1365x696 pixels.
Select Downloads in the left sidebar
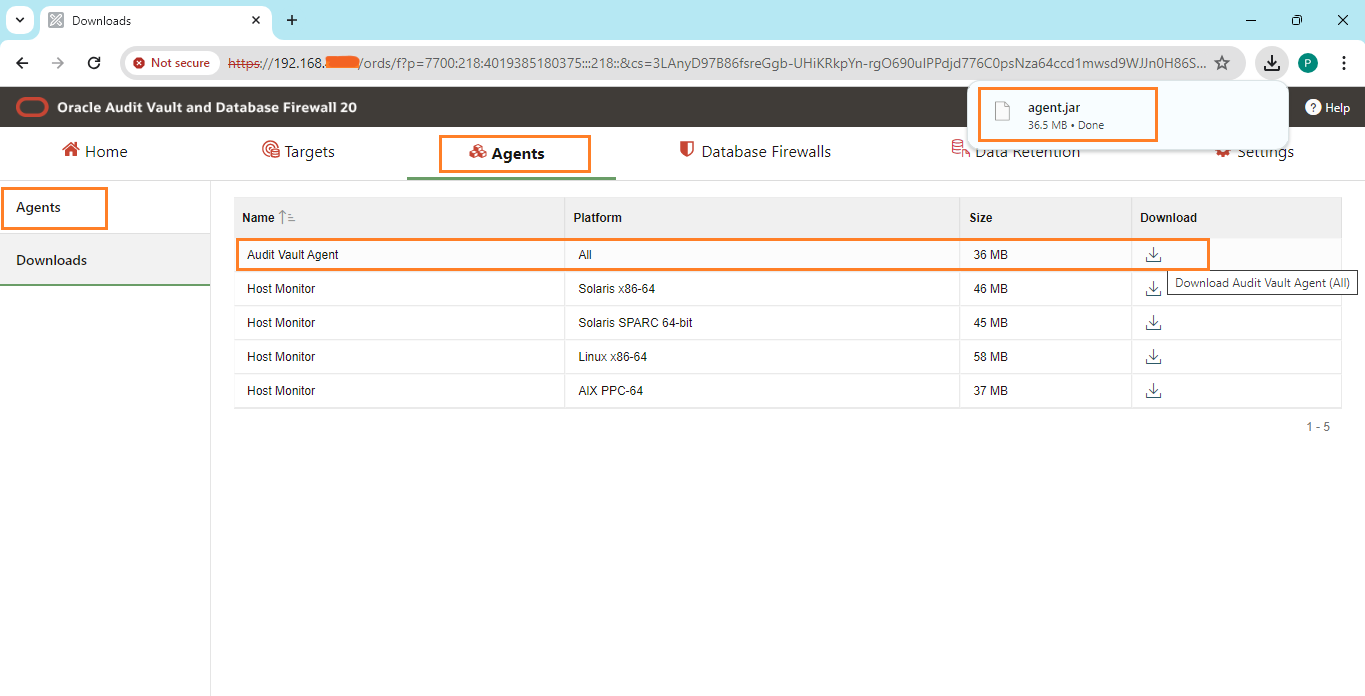tap(51, 260)
